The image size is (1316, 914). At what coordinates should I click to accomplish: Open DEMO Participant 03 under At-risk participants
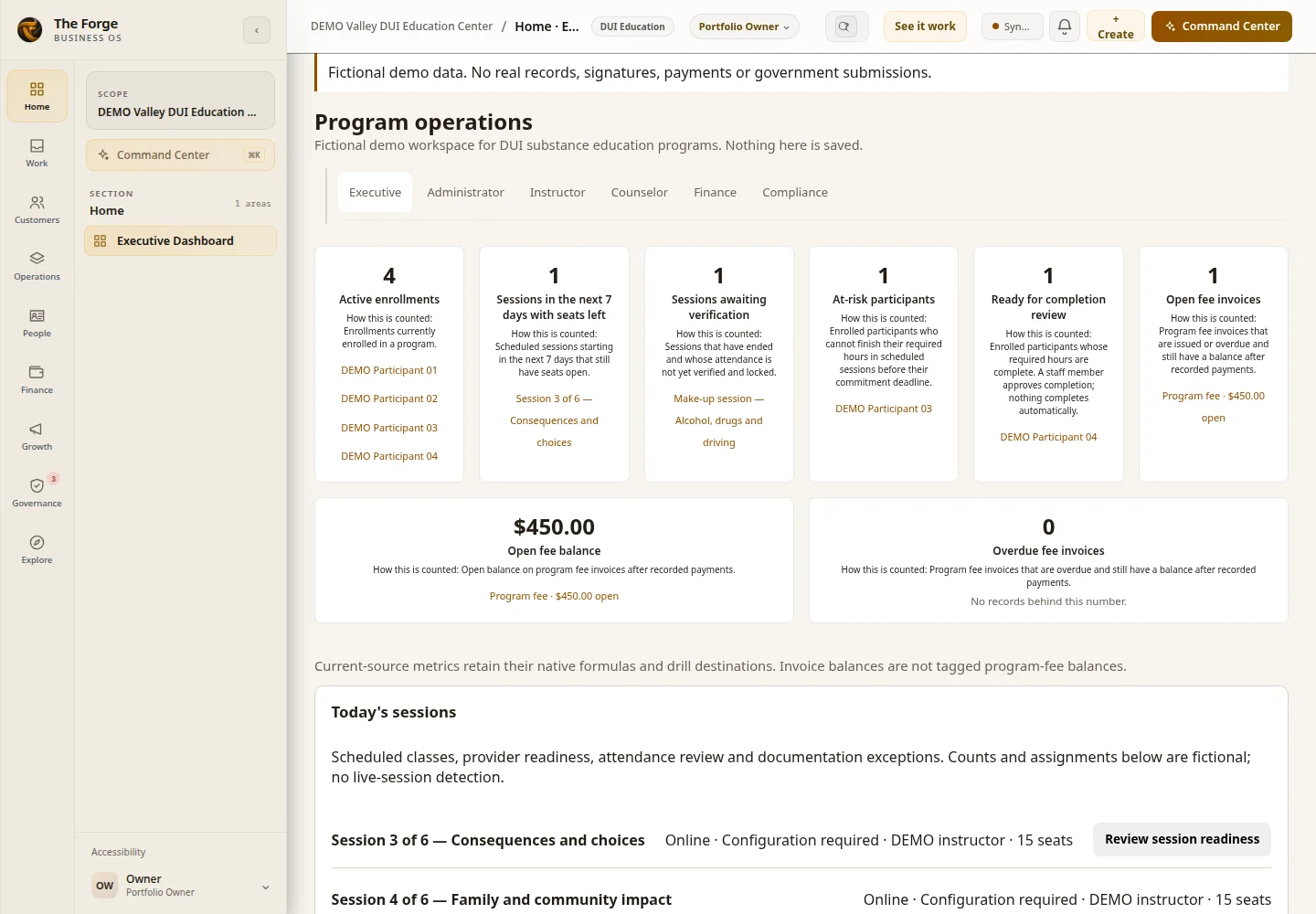884,409
